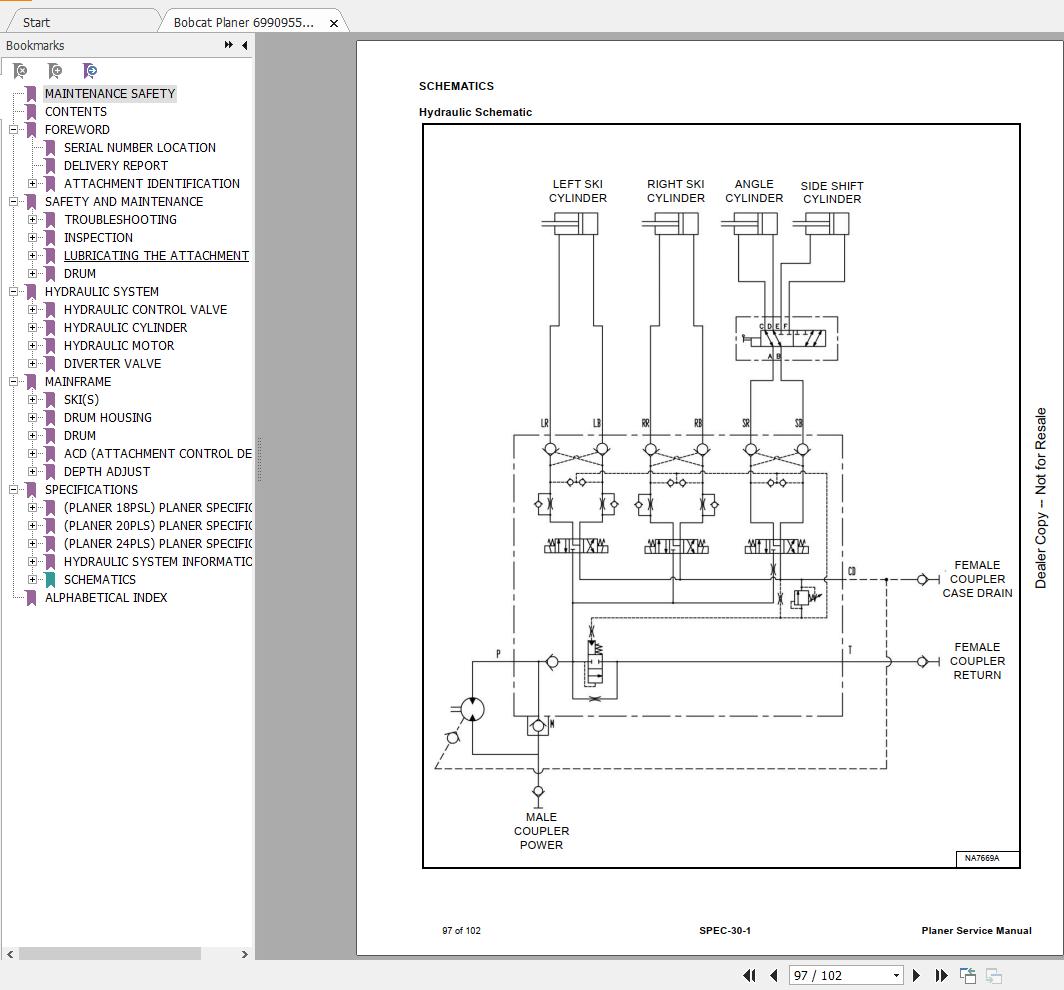Click the delete bookmark icon
This screenshot has width=1064, height=990.
(x=20, y=71)
